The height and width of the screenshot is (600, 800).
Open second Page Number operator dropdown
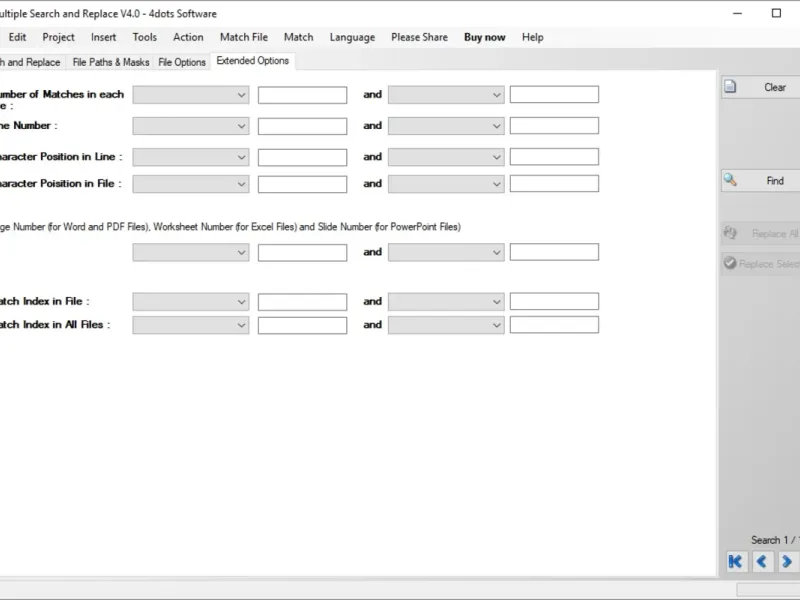point(446,252)
